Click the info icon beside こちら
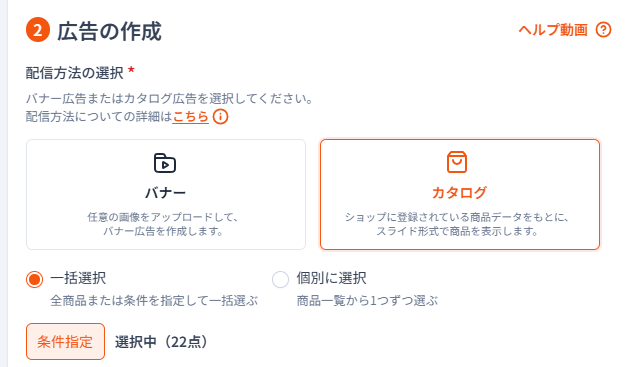 pos(220,117)
